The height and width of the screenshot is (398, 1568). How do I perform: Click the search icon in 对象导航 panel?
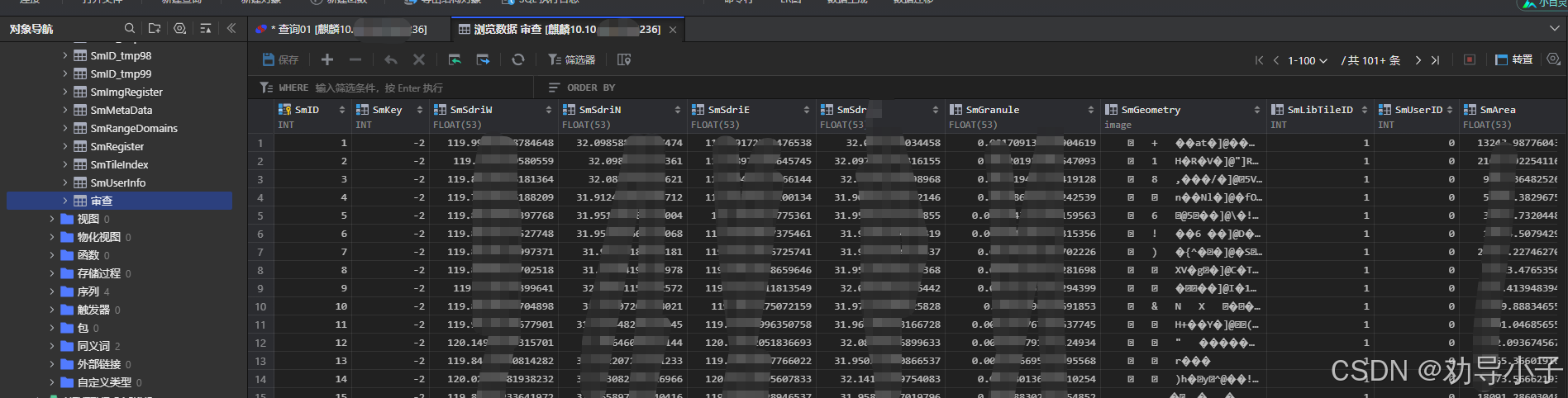130,29
